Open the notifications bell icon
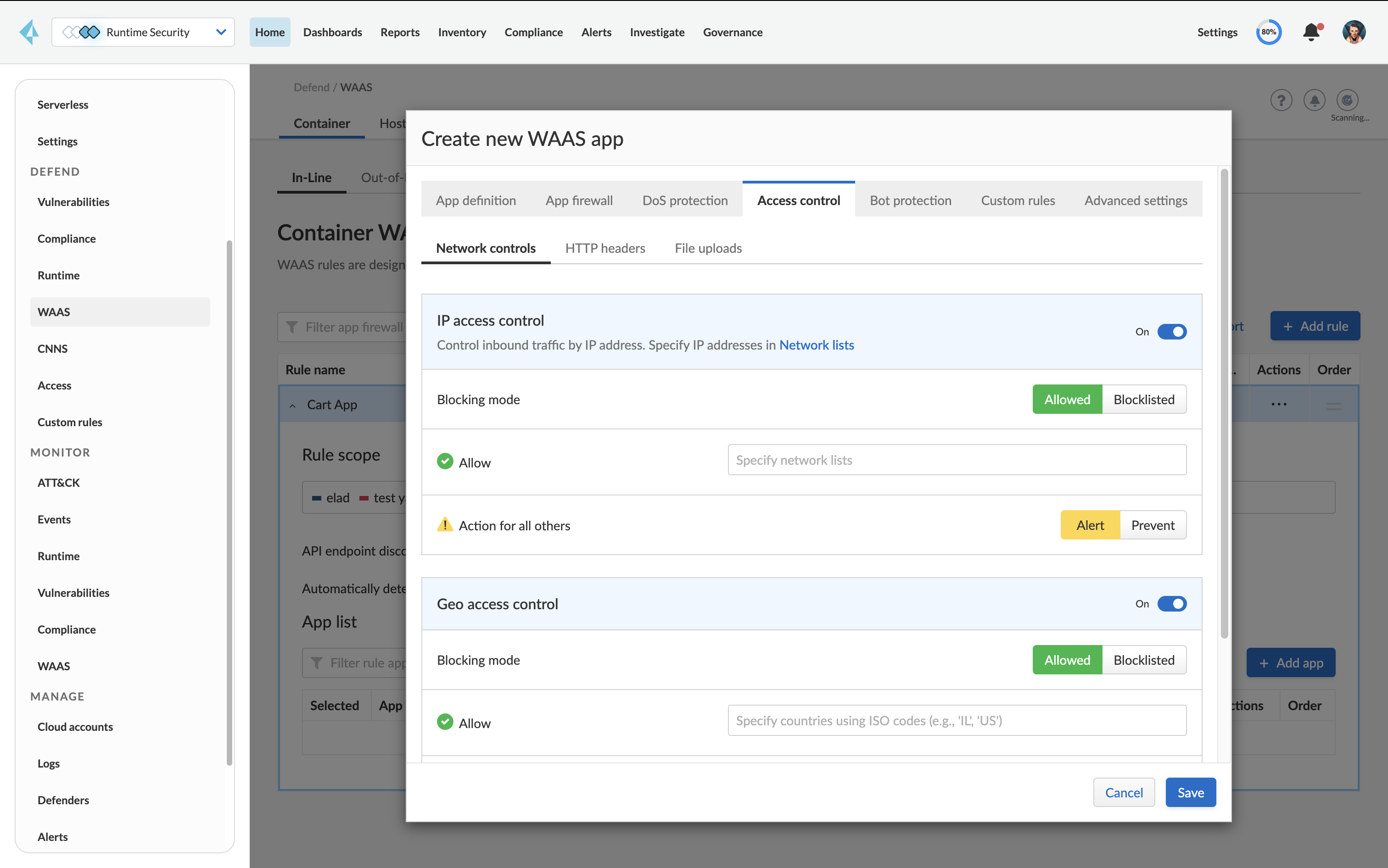 click(1311, 32)
